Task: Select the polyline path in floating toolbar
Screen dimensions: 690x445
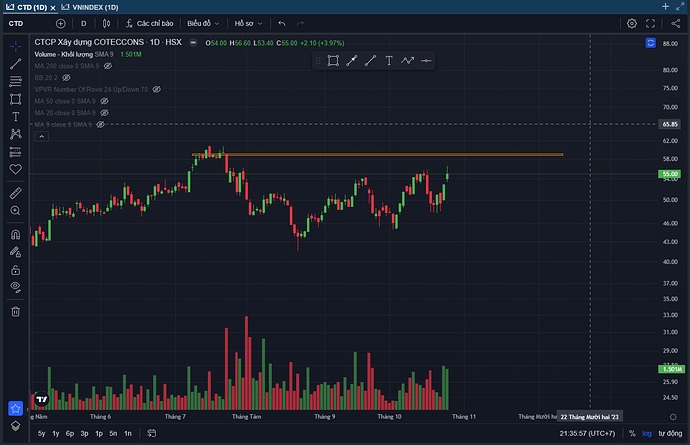Action: point(407,61)
